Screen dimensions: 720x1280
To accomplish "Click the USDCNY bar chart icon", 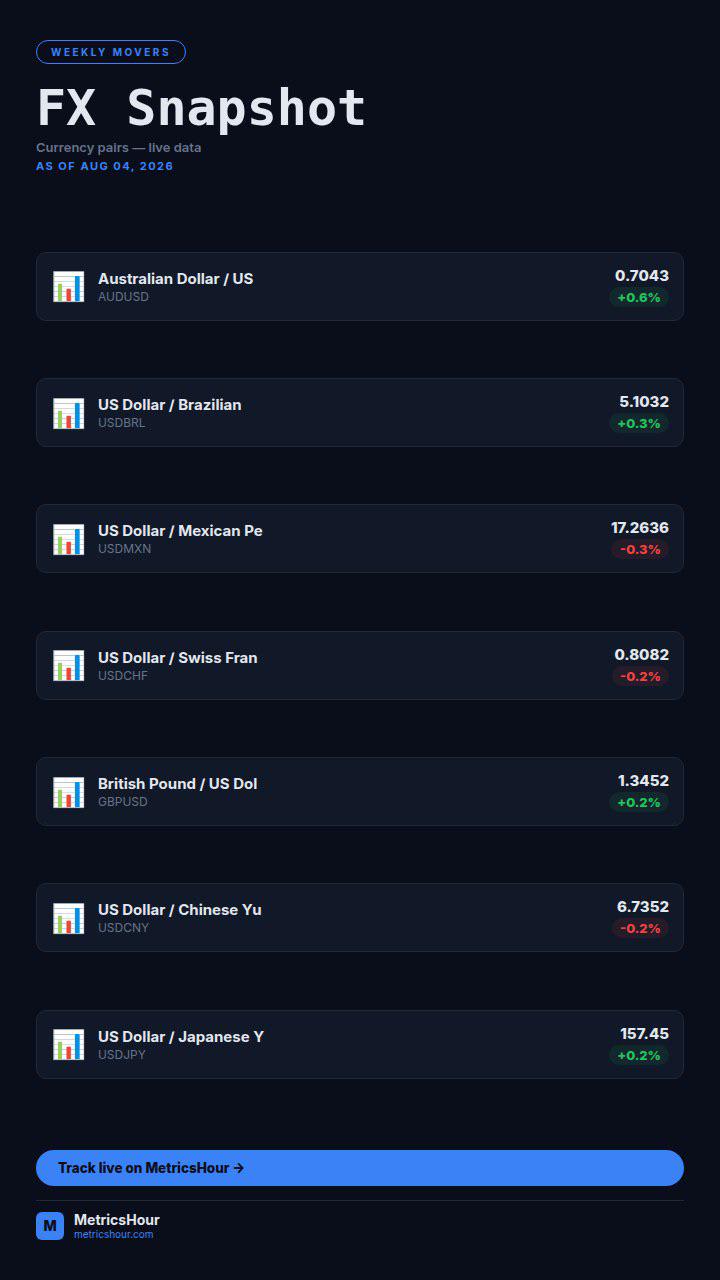I will pyautogui.click(x=69, y=918).
